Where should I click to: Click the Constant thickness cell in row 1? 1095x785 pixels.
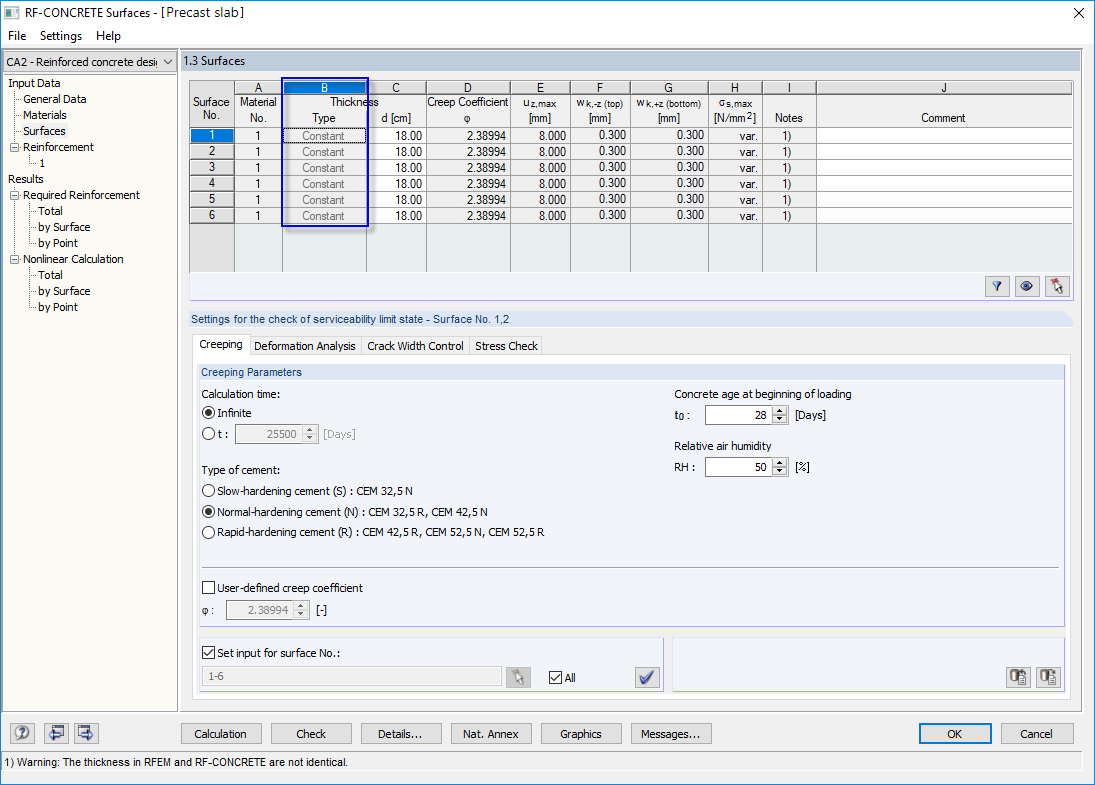(324, 135)
